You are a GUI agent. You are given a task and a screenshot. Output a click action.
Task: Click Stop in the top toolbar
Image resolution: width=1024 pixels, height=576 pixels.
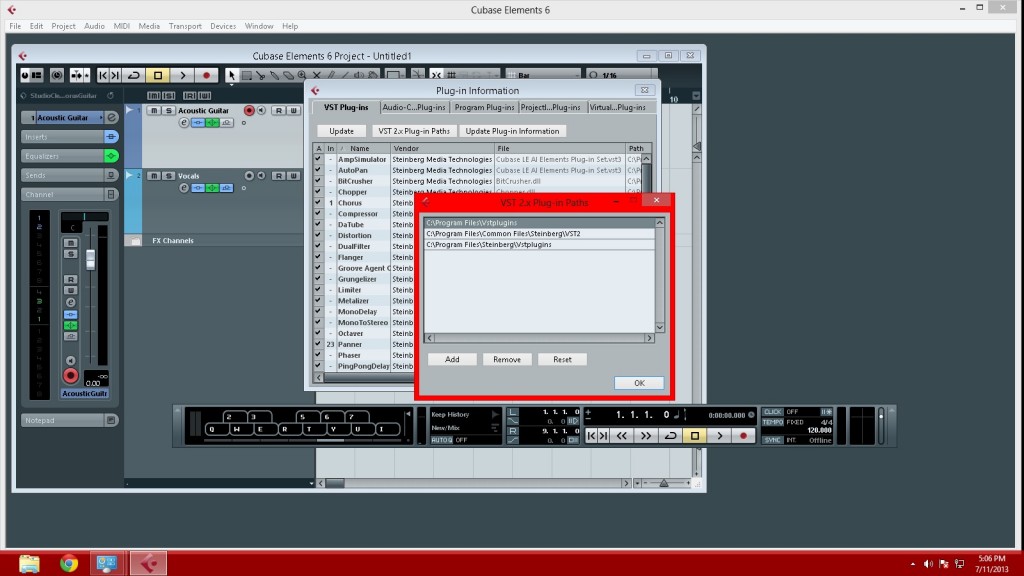tap(158, 75)
